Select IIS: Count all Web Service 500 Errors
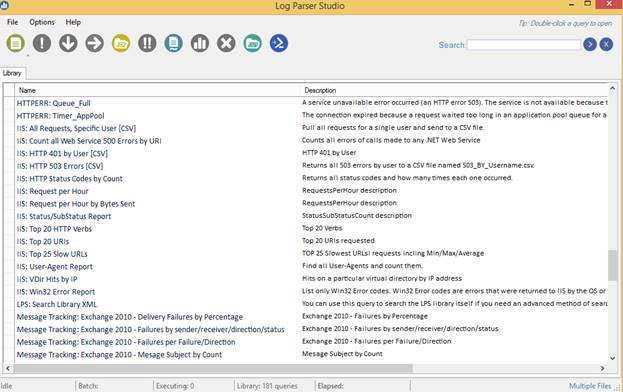The width and height of the screenshot is (623, 392). (89, 141)
